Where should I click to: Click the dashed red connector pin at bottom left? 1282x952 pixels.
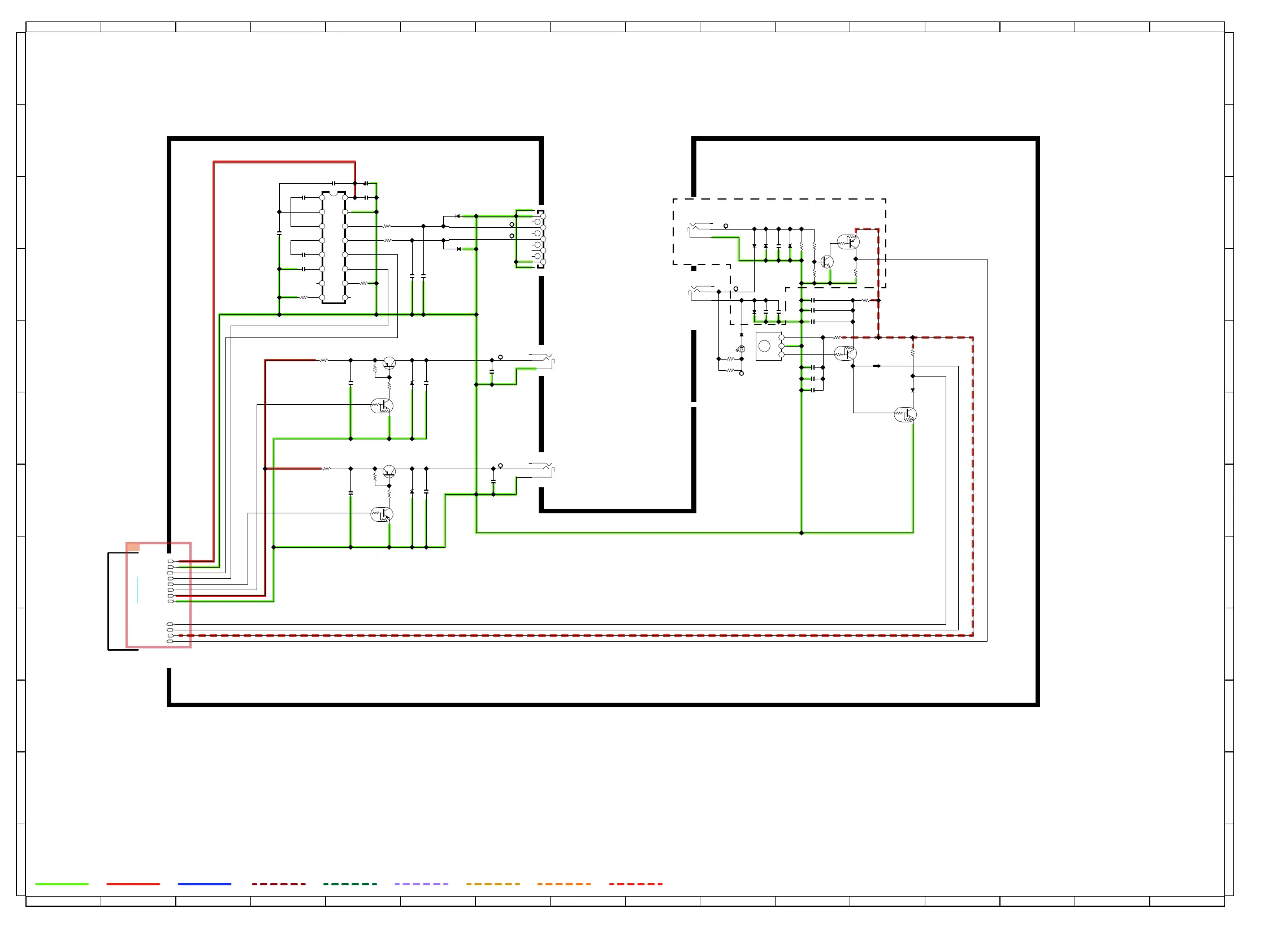tap(170, 635)
